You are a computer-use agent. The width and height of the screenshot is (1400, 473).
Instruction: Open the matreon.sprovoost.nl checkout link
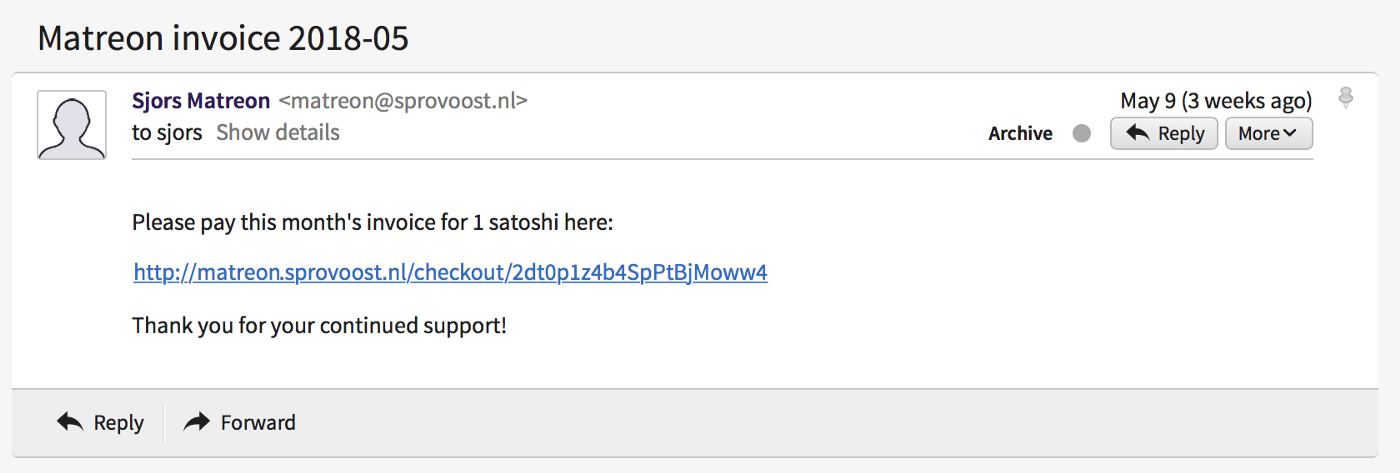tap(450, 272)
